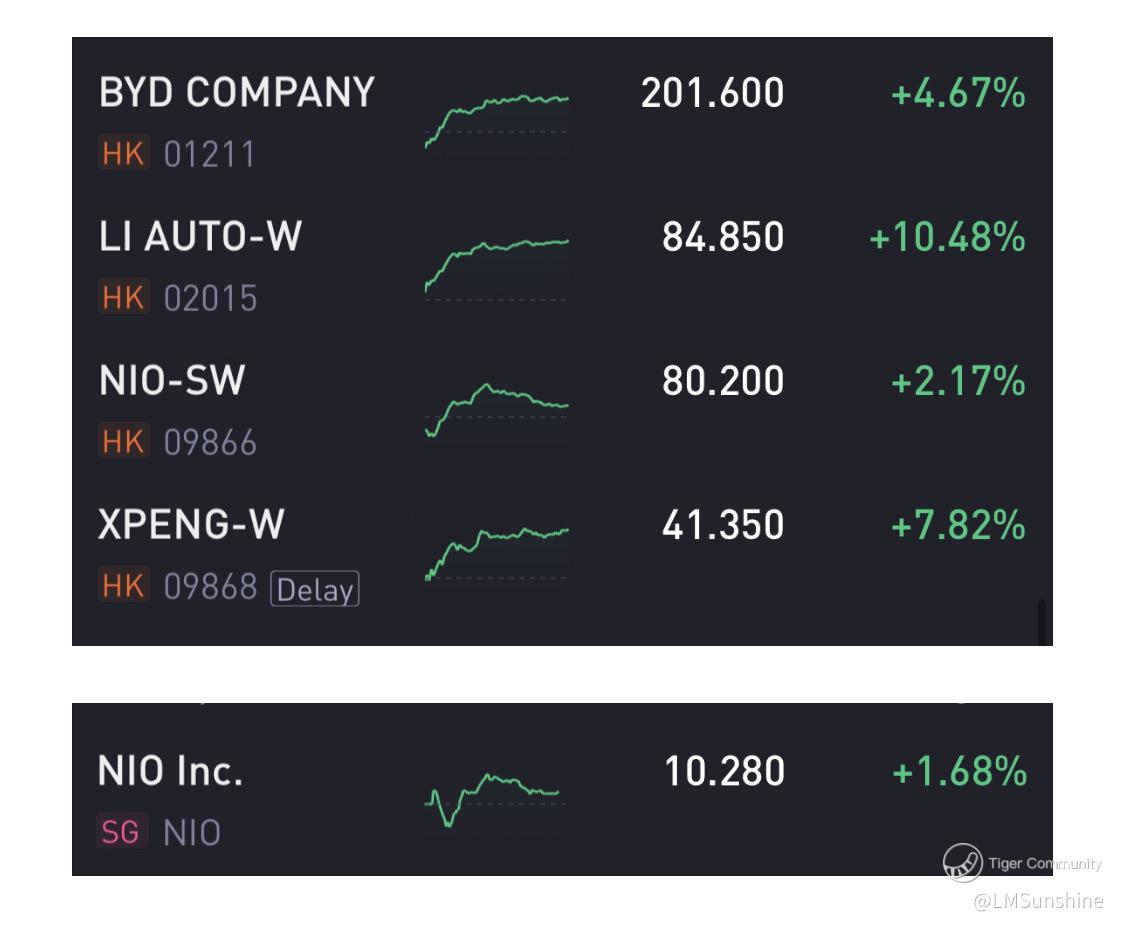The image size is (1125, 926).
Task: Open the XPENG-W sparkline chart
Action: click(x=496, y=554)
